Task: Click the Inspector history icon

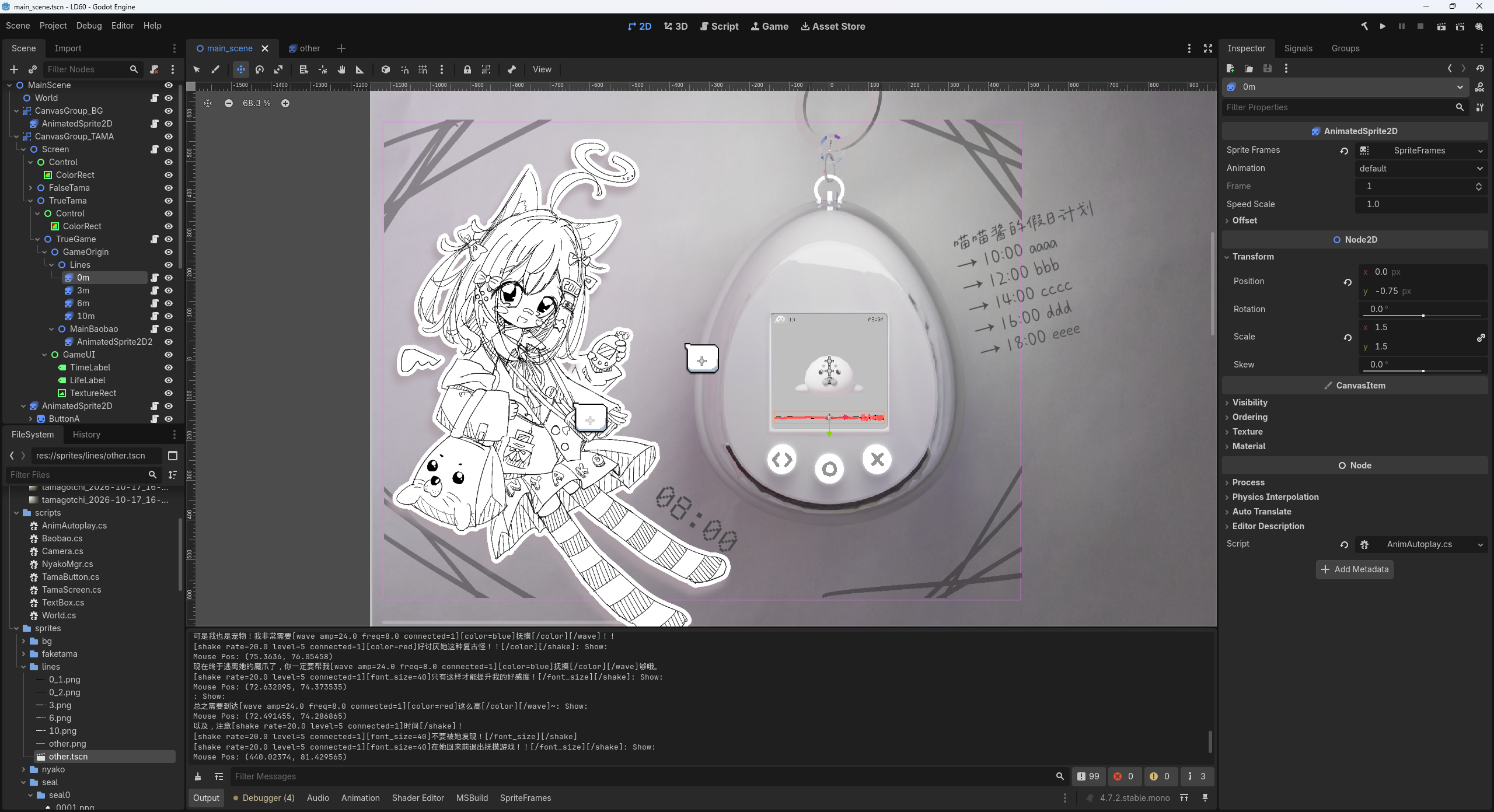Action: click(1480, 68)
